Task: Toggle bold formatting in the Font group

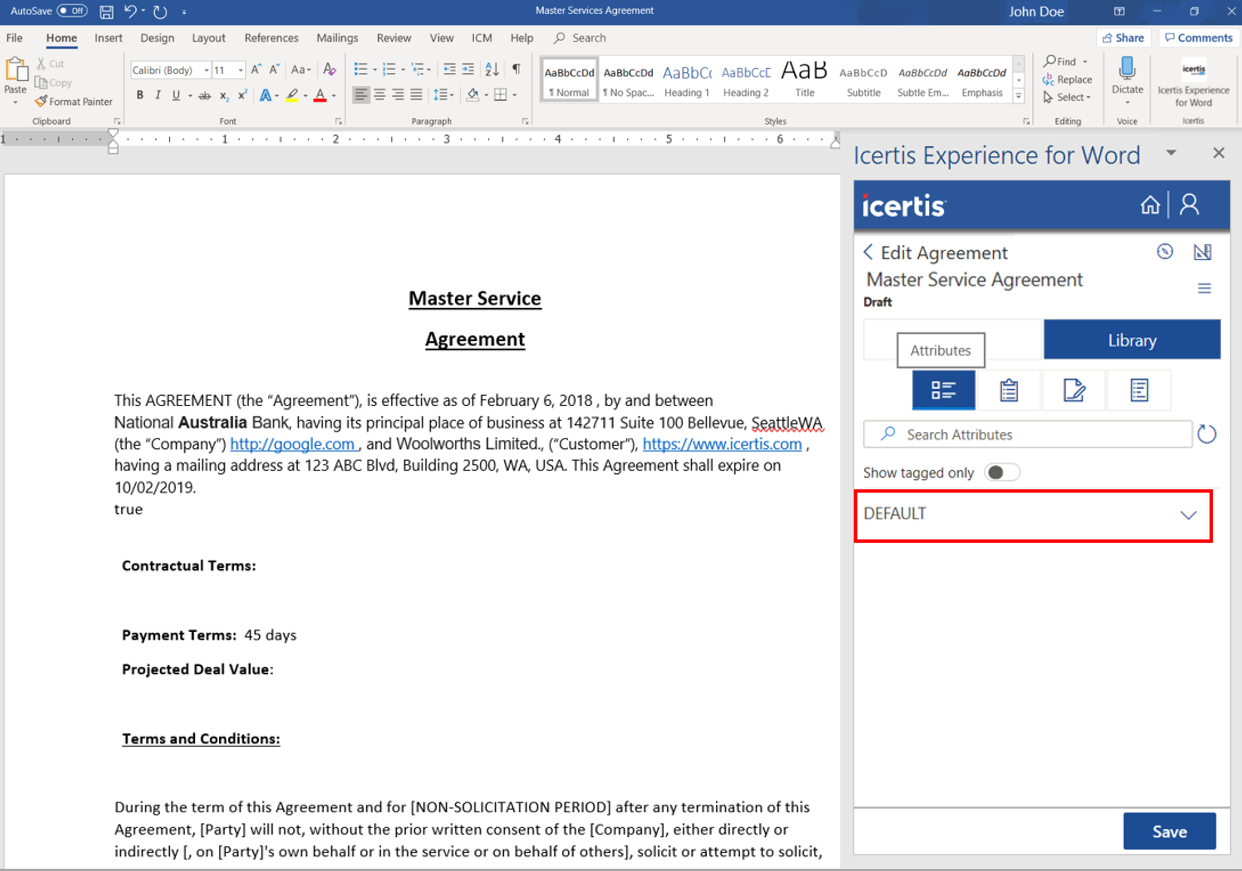Action: (x=140, y=96)
